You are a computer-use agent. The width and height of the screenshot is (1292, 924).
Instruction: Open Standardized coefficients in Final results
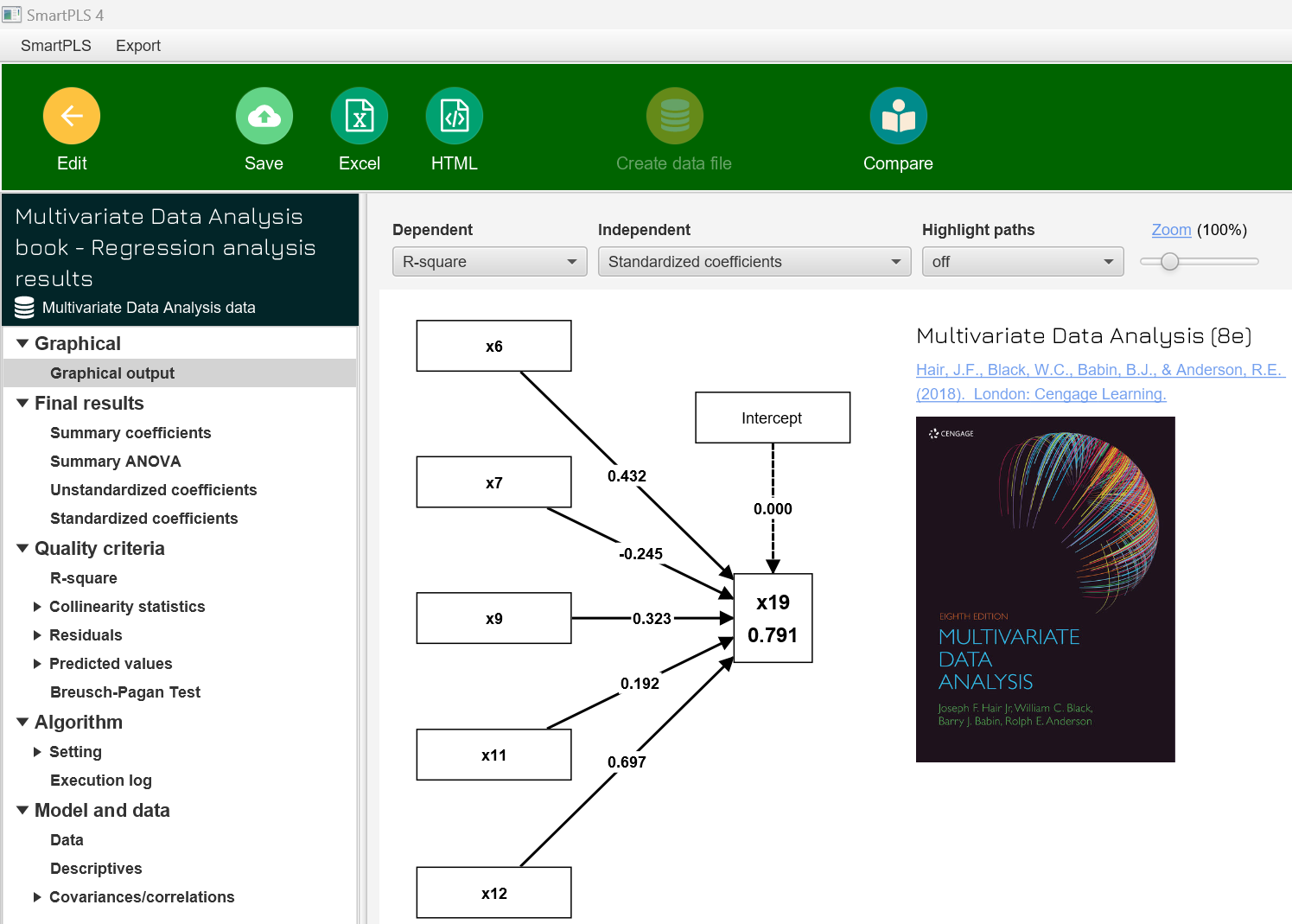click(144, 519)
